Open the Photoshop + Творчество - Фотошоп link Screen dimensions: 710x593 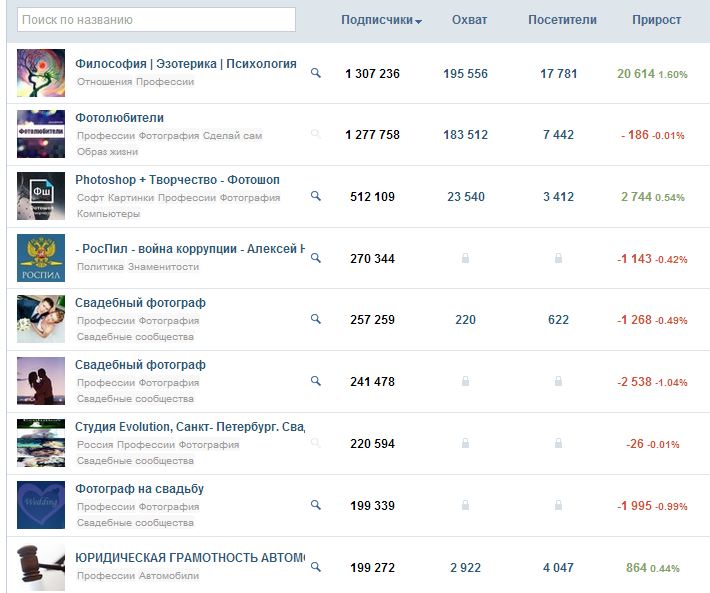point(177,180)
